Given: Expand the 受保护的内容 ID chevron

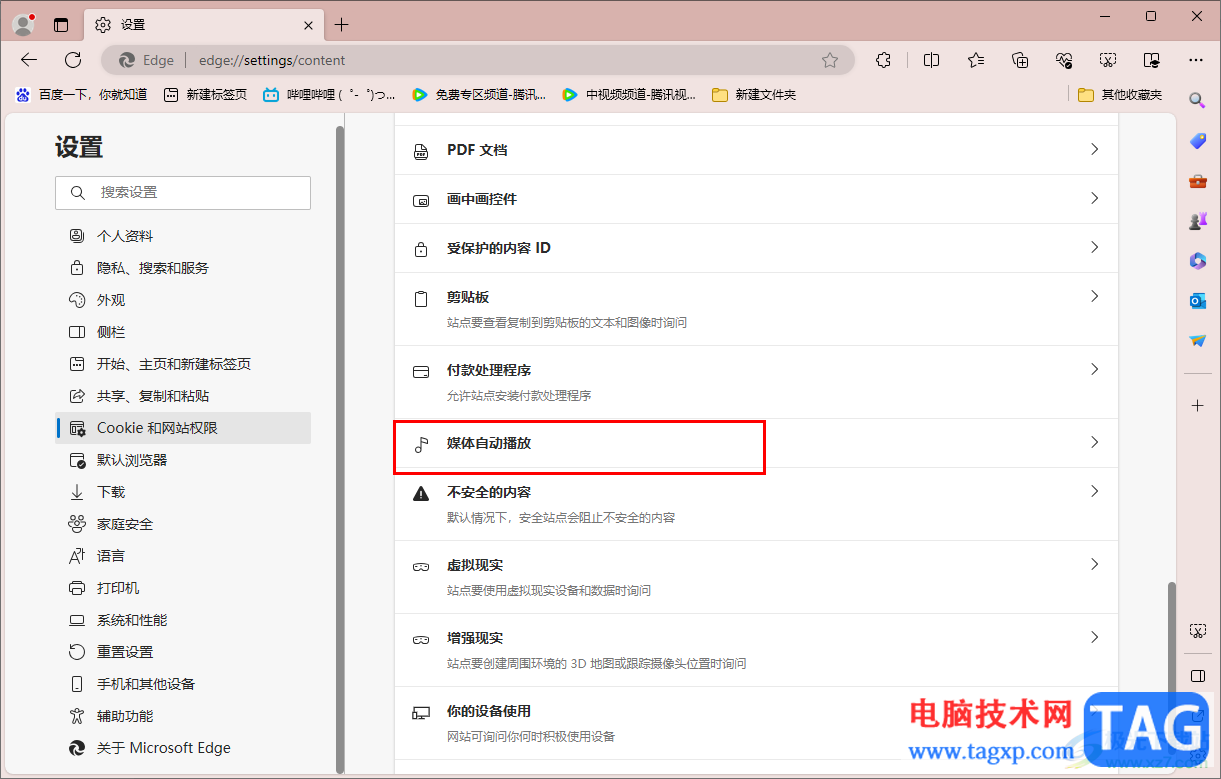Looking at the screenshot, I should tap(1094, 247).
